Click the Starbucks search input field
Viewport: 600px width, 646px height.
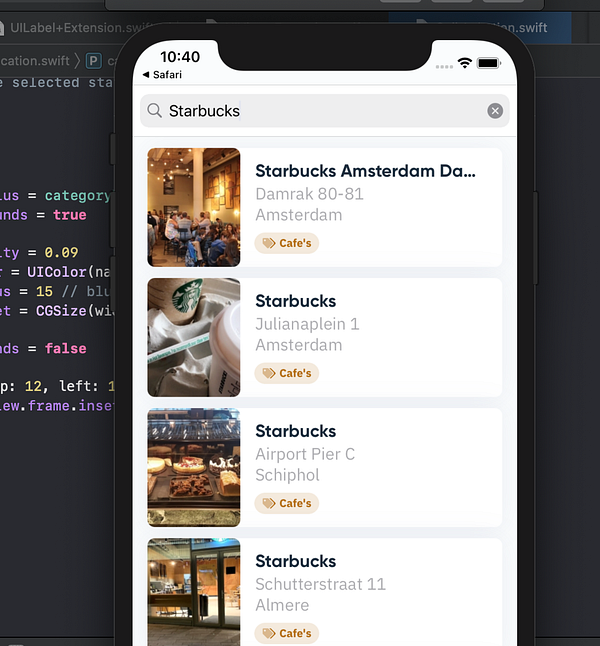click(325, 111)
